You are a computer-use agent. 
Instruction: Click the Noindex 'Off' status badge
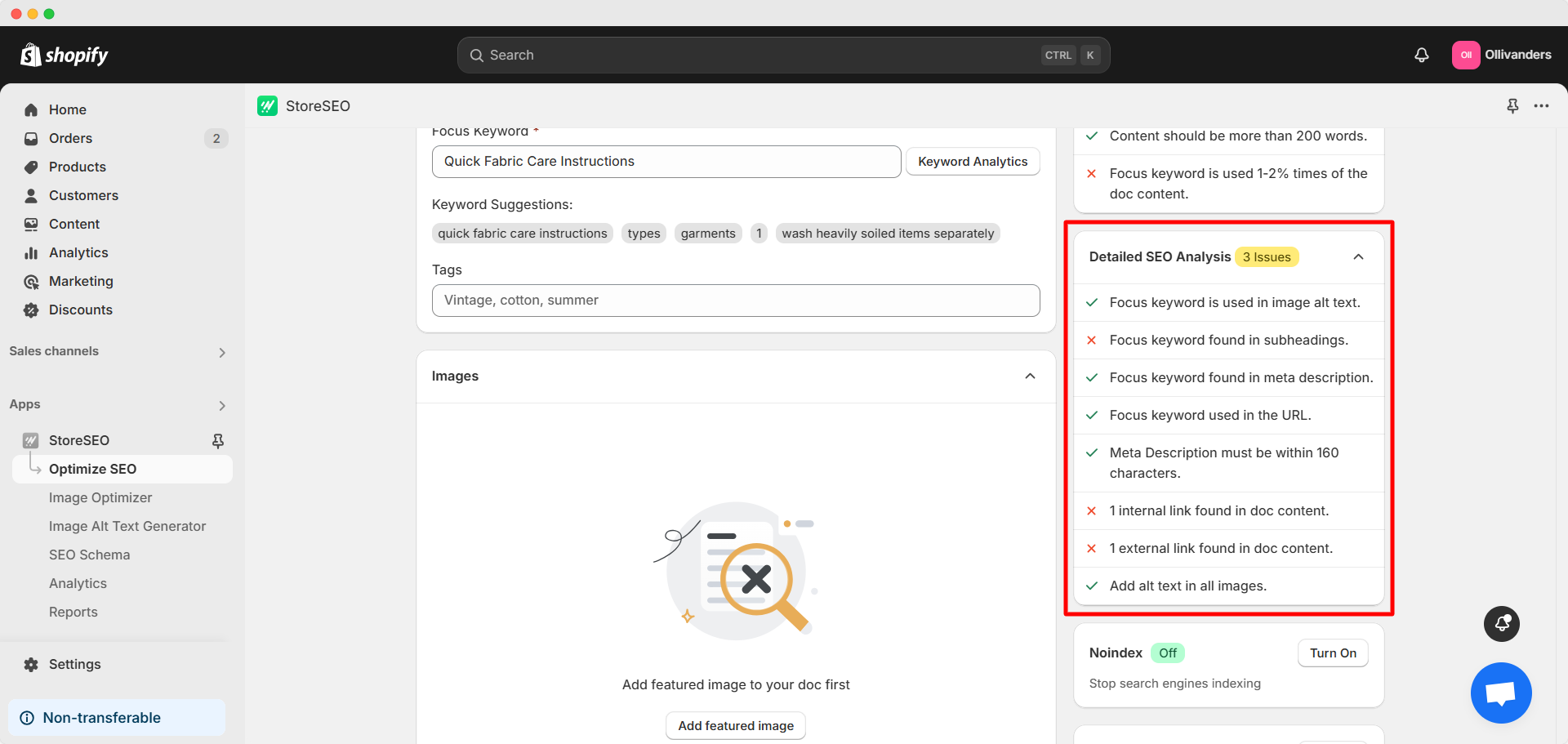(x=1168, y=653)
